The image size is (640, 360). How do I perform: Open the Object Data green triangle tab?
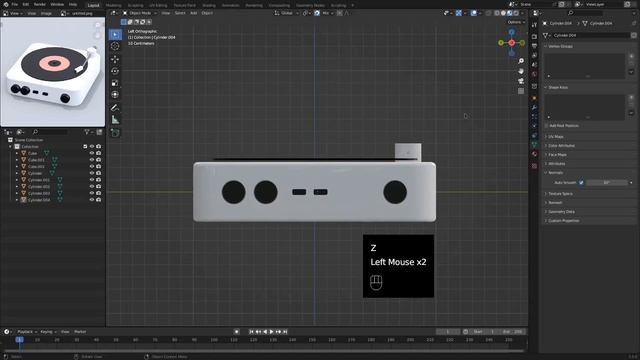tap(534, 144)
